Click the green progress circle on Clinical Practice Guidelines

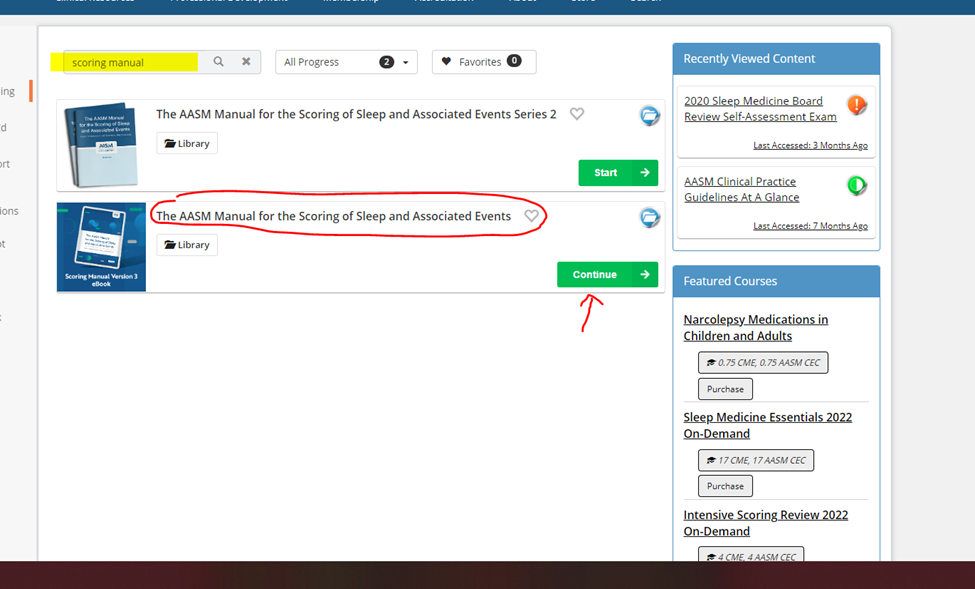click(x=857, y=183)
